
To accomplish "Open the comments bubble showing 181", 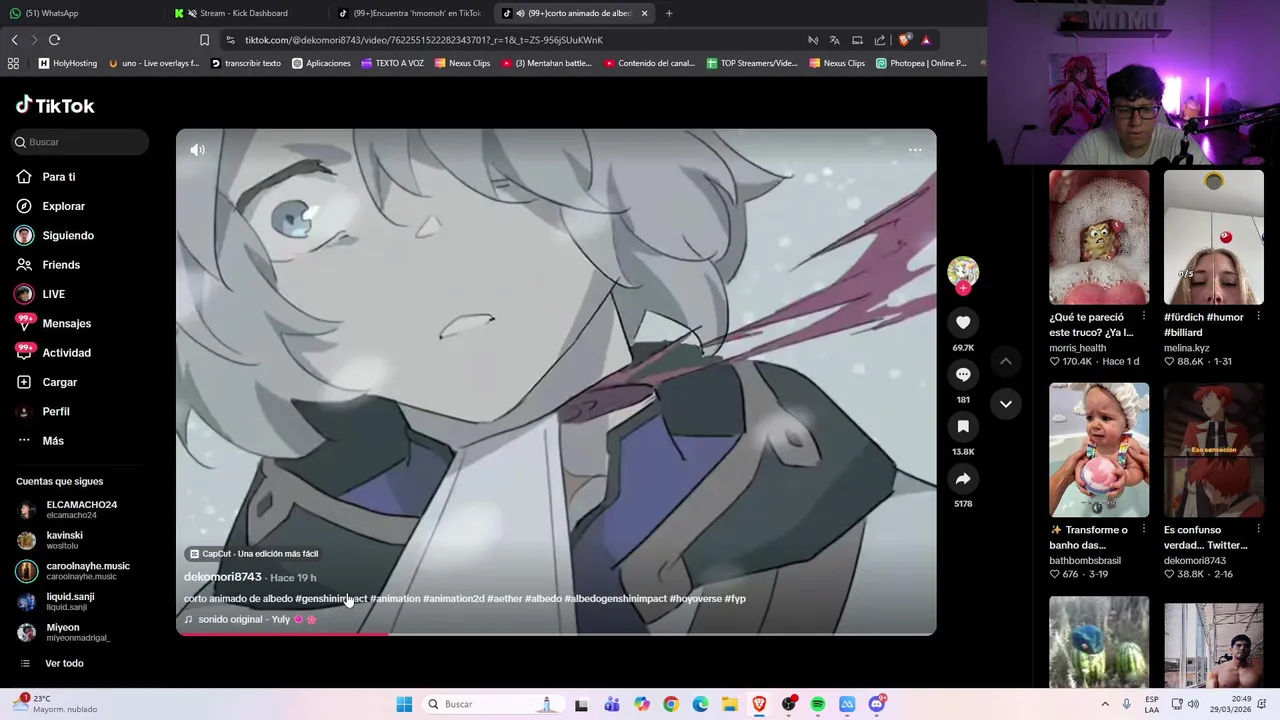I will click(963, 374).
